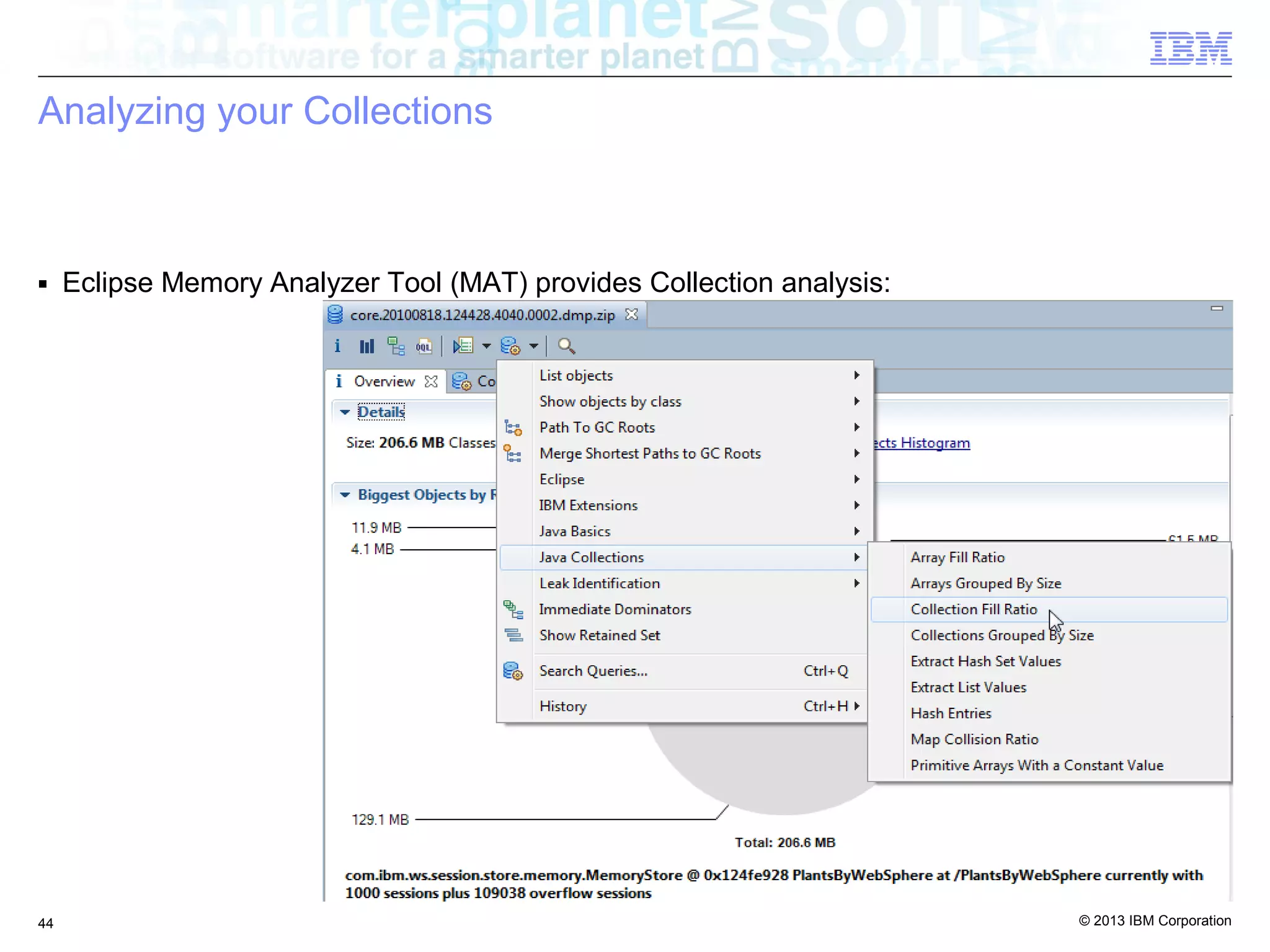Screen dimensions: 1270x952
Task: Click the Run Expert System Test icon
Action: 463,346
